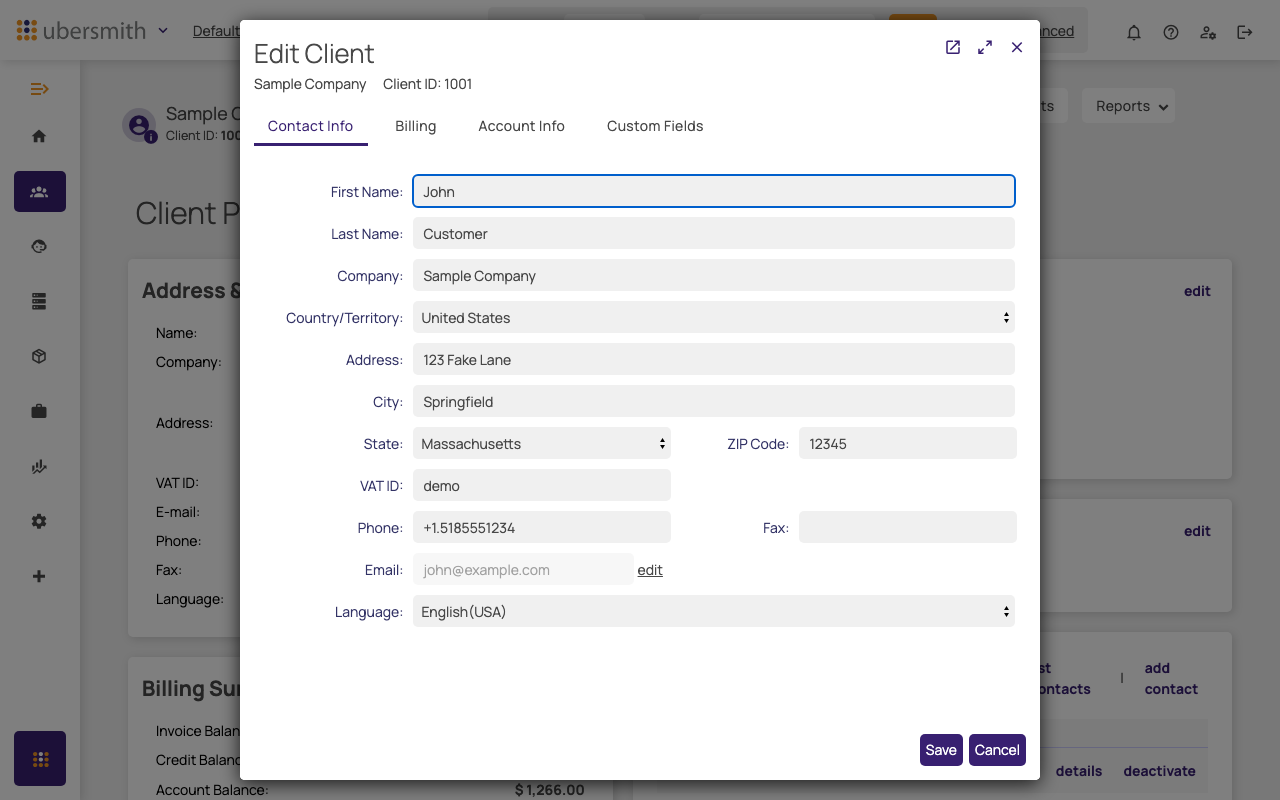Click the add contact link
Image resolution: width=1280 pixels, height=800 pixels.
click(x=1171, y=678)
